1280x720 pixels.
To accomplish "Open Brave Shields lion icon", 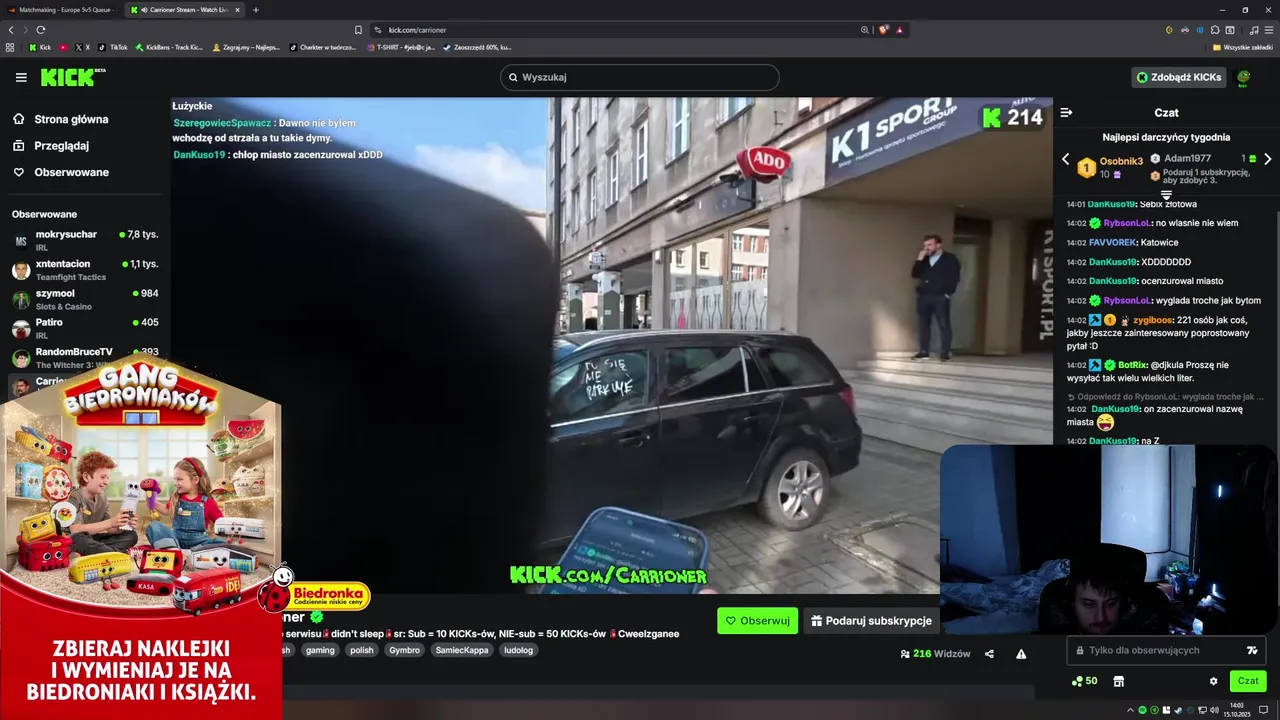I will [x=884, y=30].
